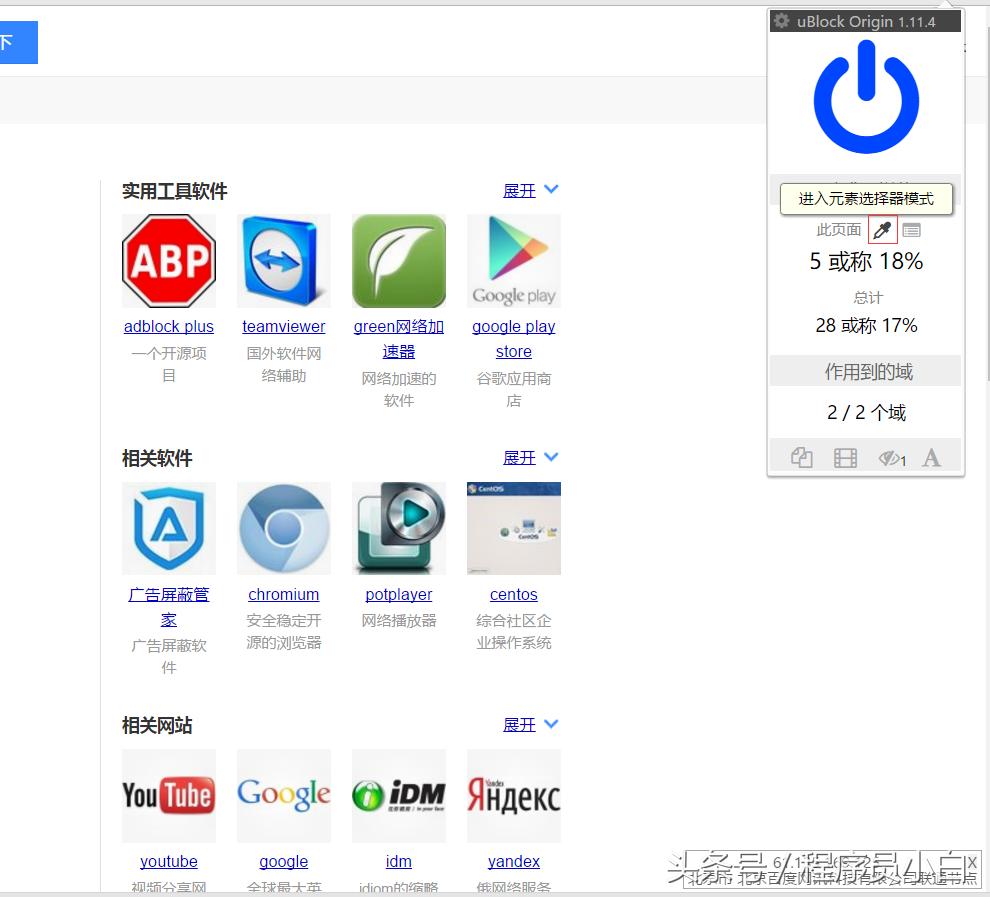The width and height of the screenshot is (990, 897).
Task: Click the Adblock Plus ABP icon
Action: tap(169, 261)
